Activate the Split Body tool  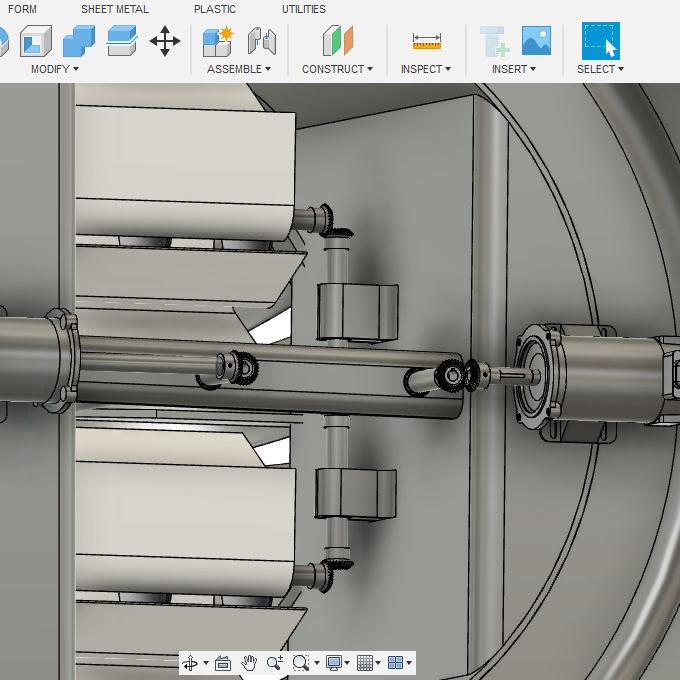pyautogui.click(x=122, y=41)
